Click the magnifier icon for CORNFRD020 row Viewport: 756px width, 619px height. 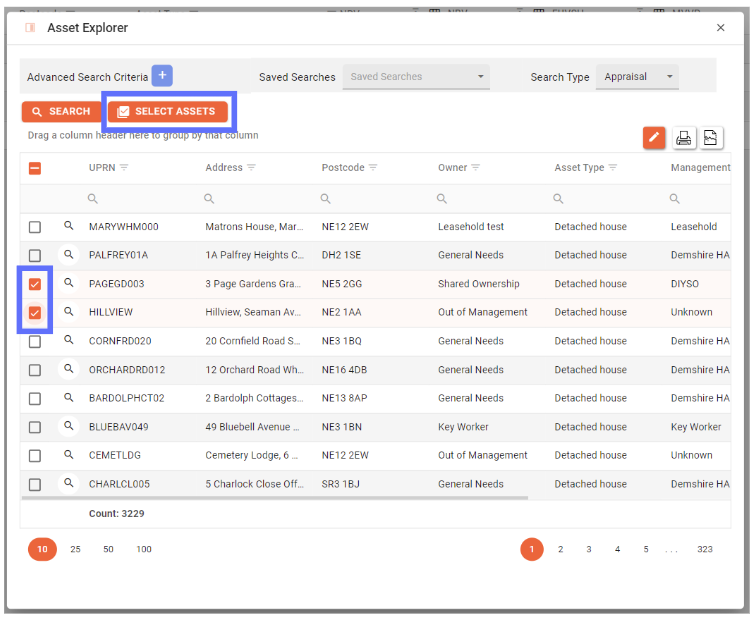[69, 341]
